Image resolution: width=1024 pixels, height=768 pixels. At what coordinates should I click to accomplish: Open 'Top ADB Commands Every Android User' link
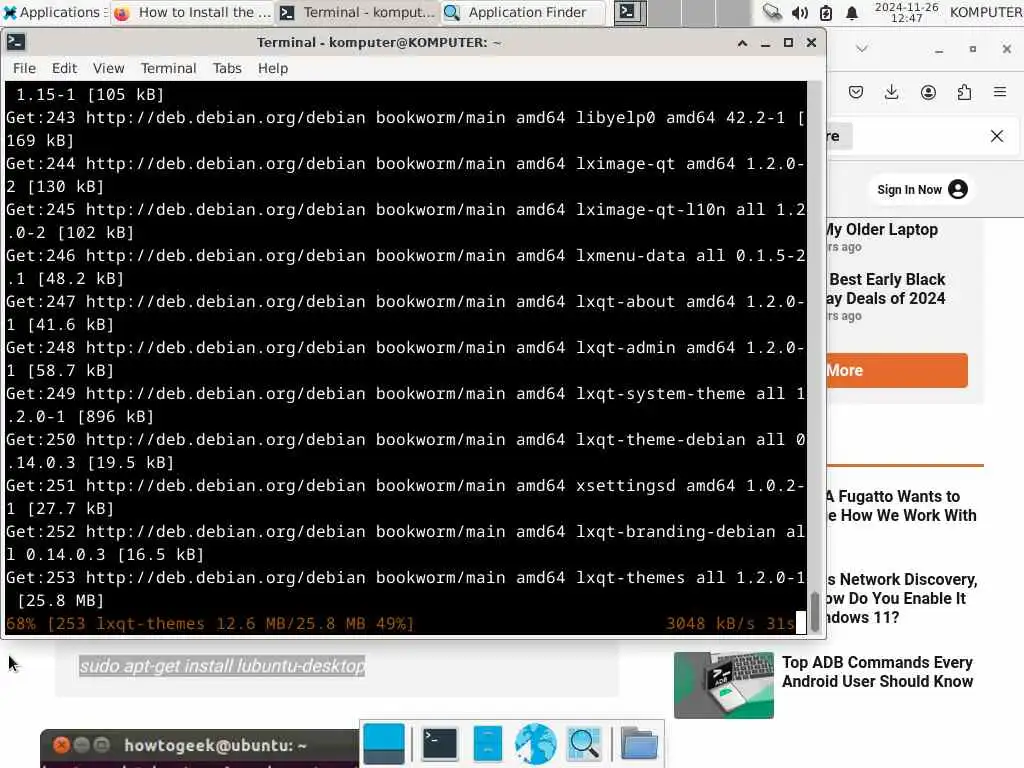(877, 672)
